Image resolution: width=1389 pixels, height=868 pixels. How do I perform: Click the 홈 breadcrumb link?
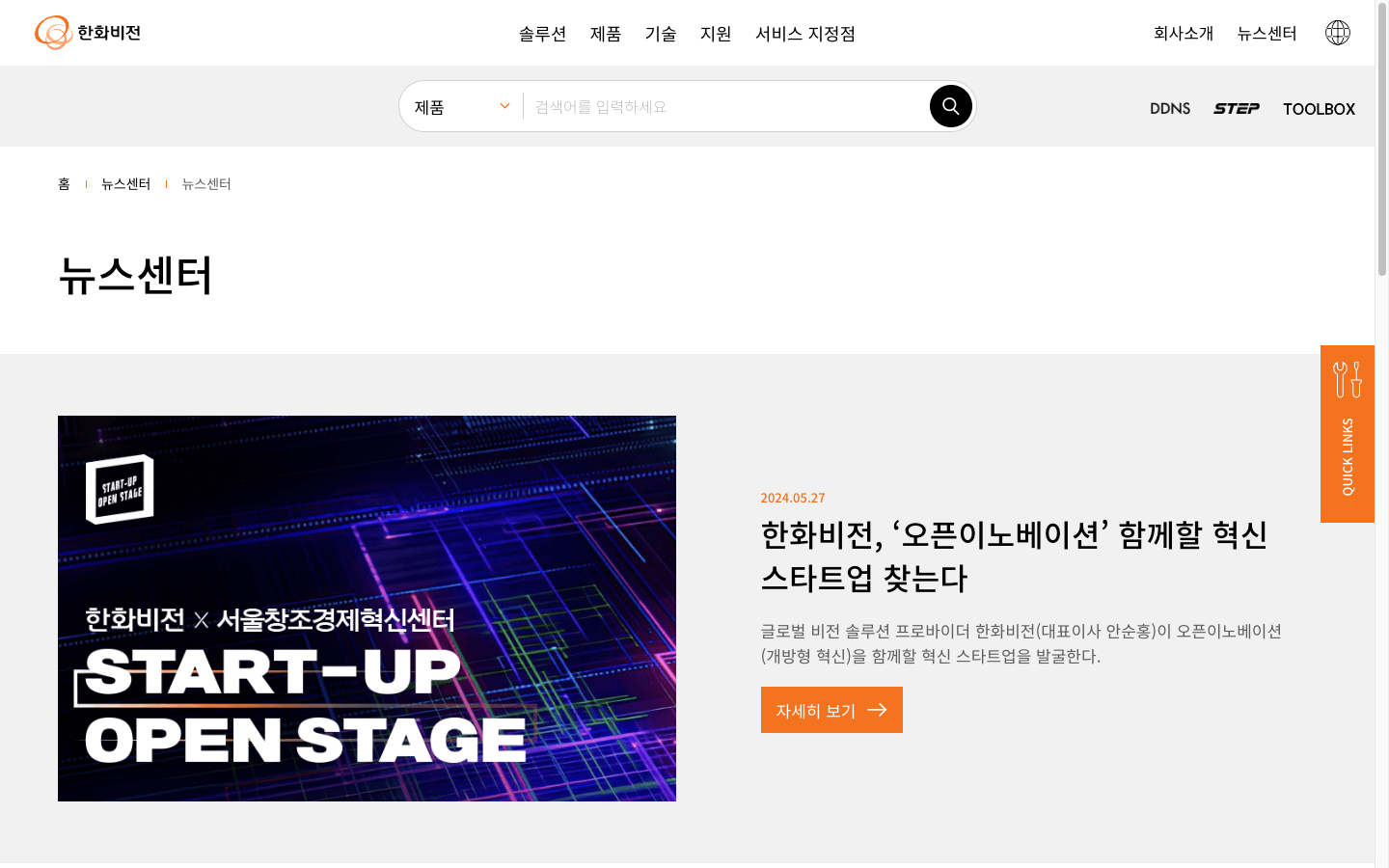coord(64,183)
